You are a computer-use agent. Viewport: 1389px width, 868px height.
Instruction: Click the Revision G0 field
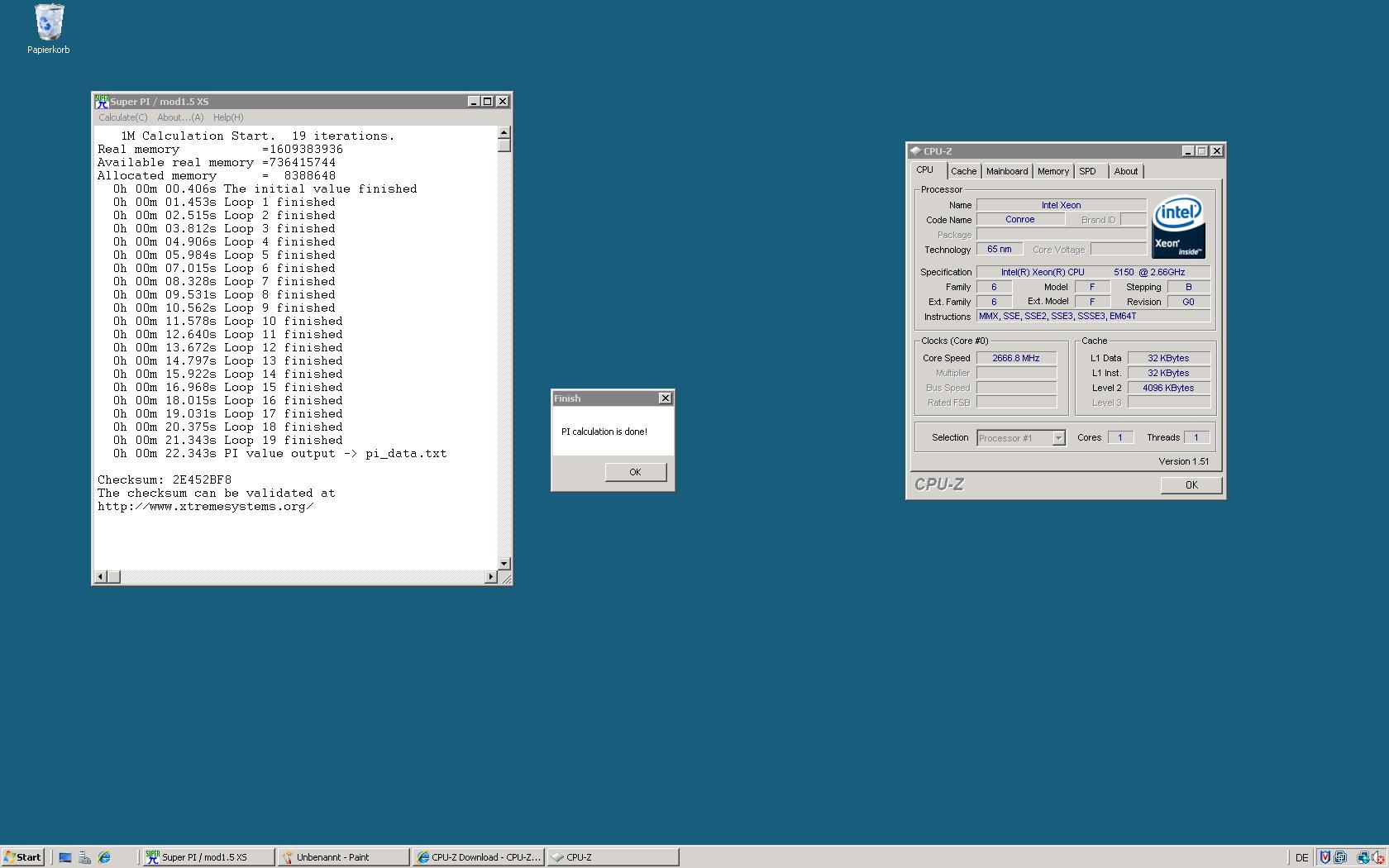point(1188,302)
